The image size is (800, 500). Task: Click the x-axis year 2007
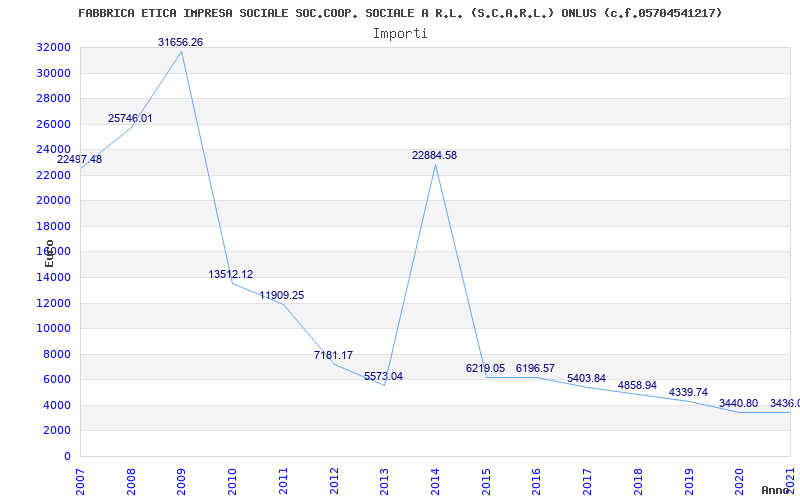click(81, 482)
